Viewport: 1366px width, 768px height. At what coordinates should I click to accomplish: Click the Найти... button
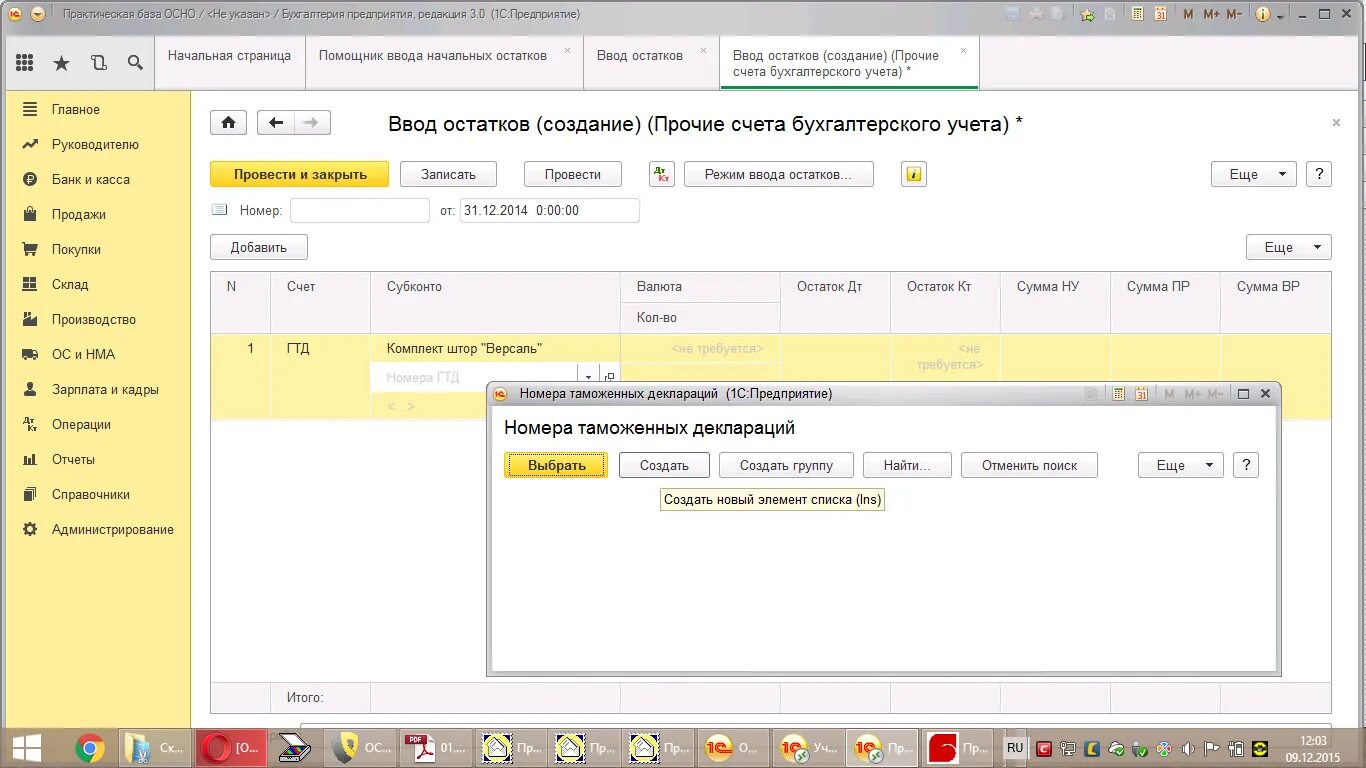(x=907, y=465)
